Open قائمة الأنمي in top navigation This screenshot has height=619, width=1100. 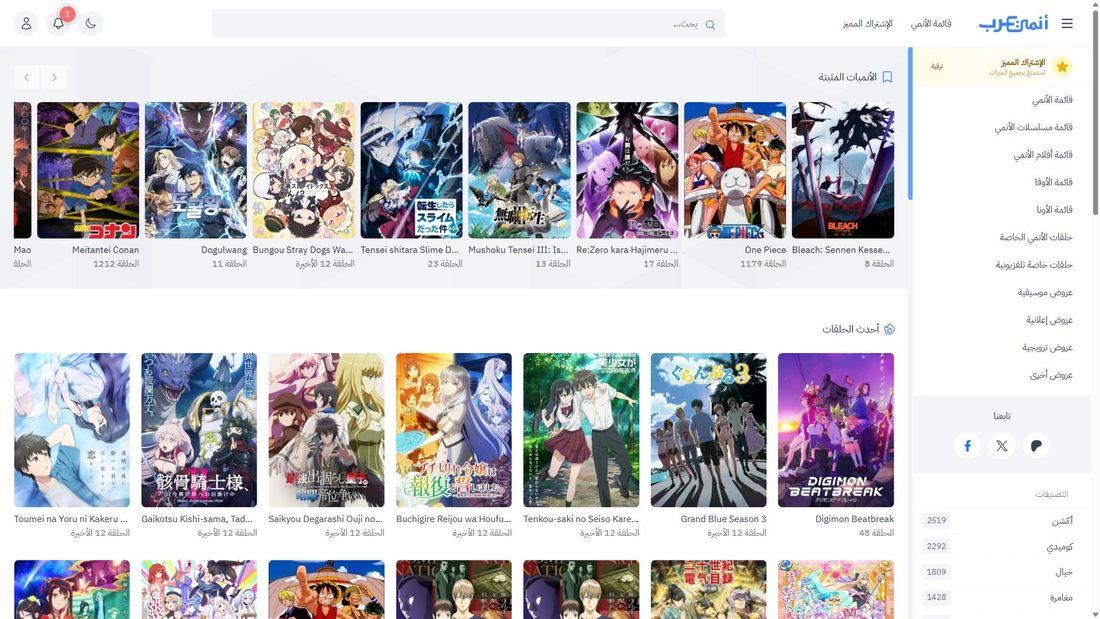tap(931, 24)
